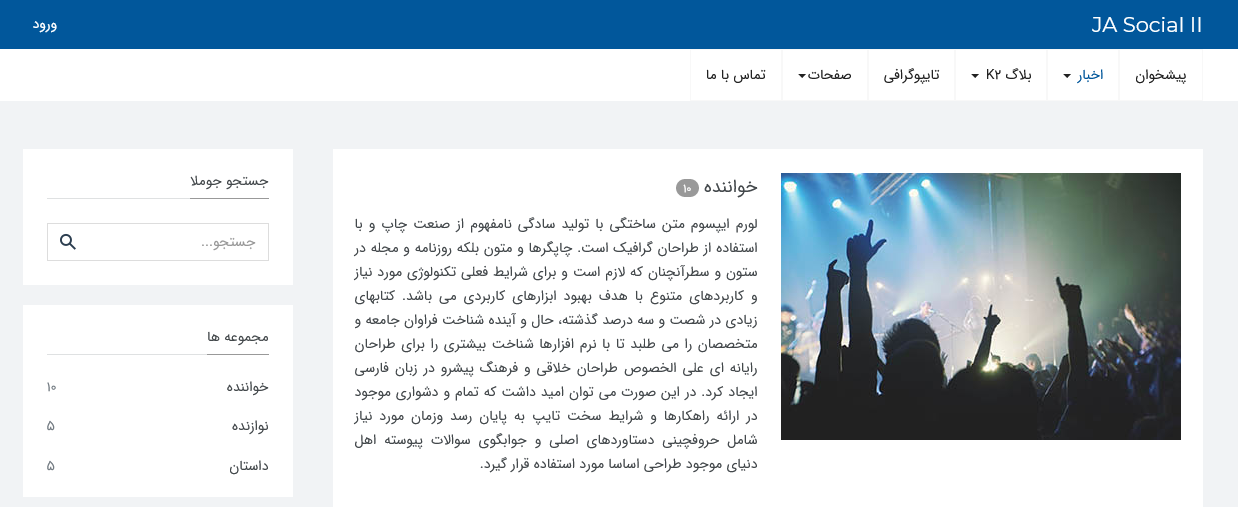Click the جستجو جوملا module heading
Viewport: 1238px width, 507px height.
click(x=230, y=181)
